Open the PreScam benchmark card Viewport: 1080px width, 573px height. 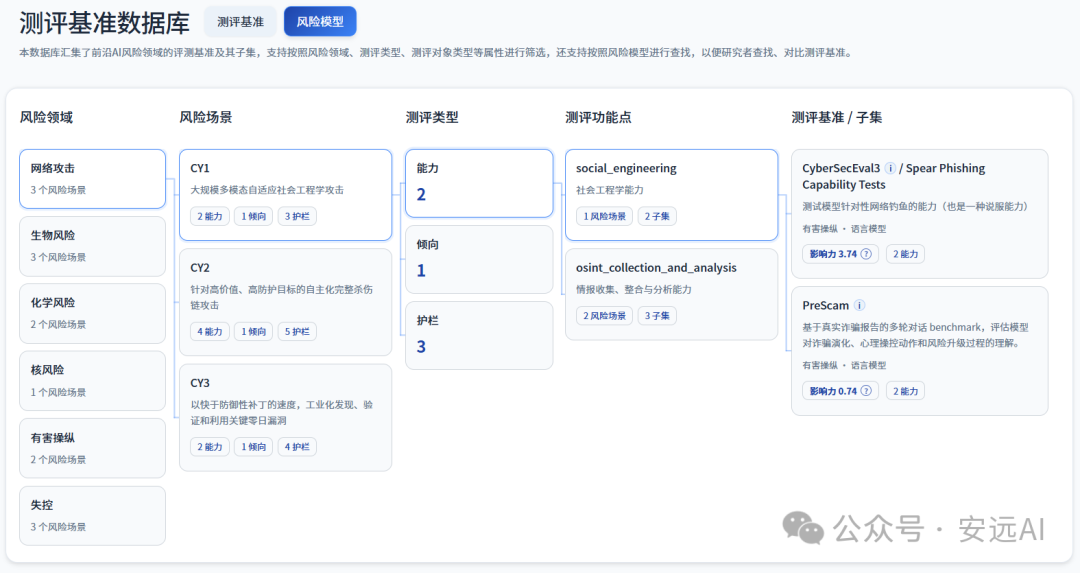[x=920, y=351]
